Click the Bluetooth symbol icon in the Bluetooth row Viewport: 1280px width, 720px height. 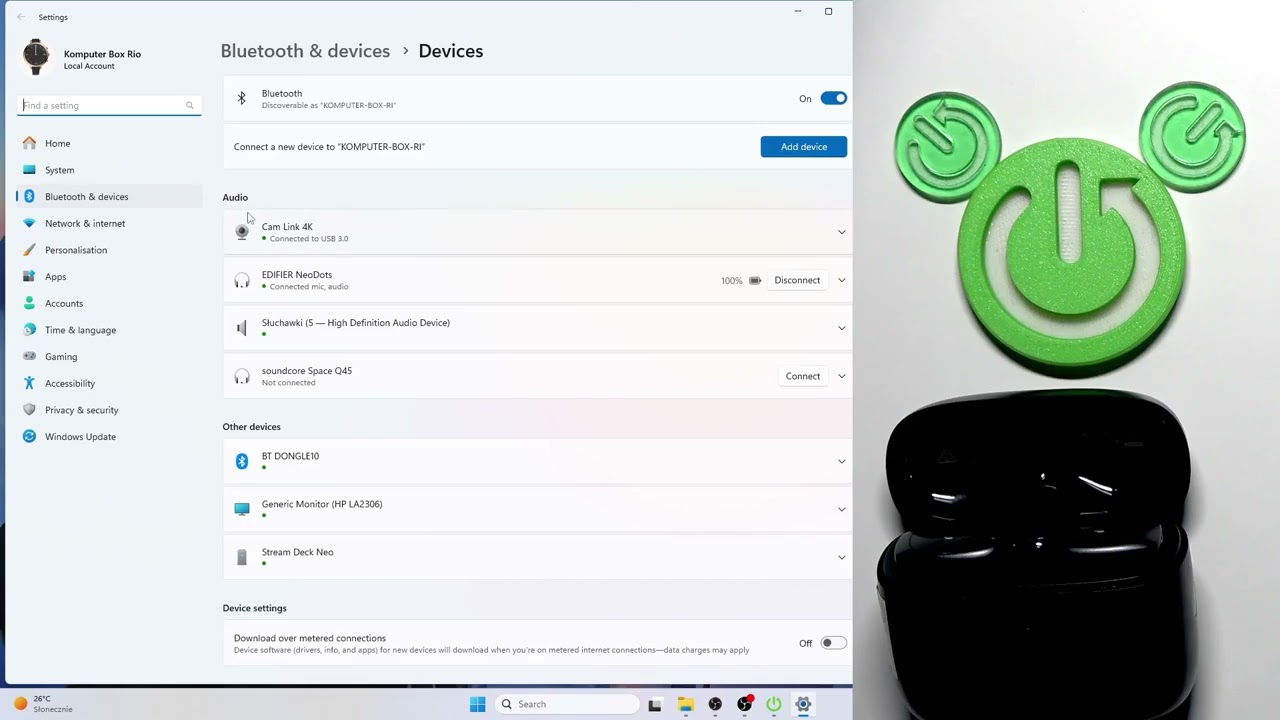pos(241,98)
